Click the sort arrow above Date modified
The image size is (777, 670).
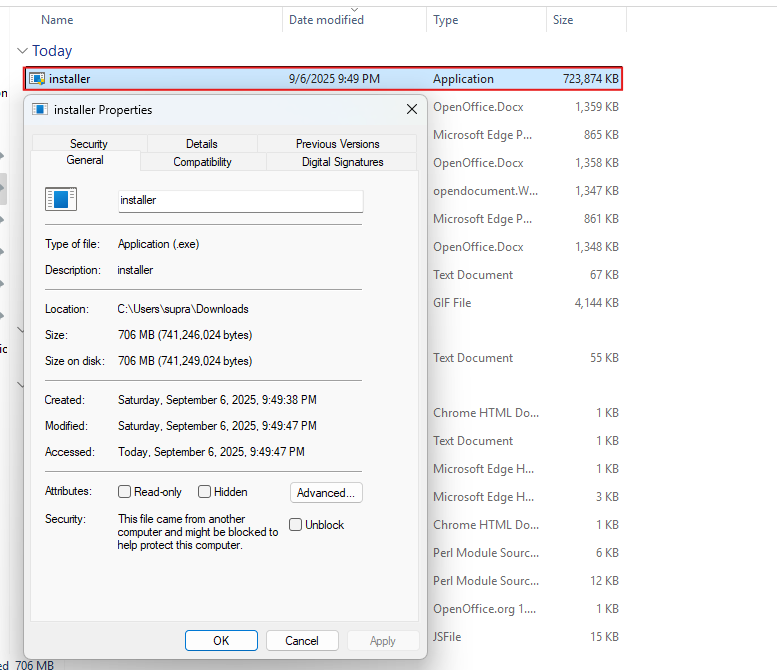355,9
